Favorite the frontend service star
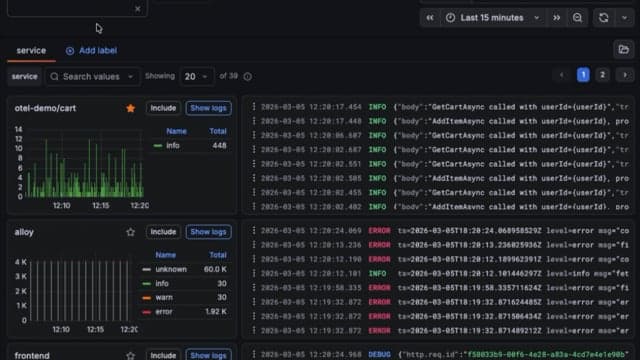Image resolution: width=640 pixels, height=360 pixels. (130, 356)
